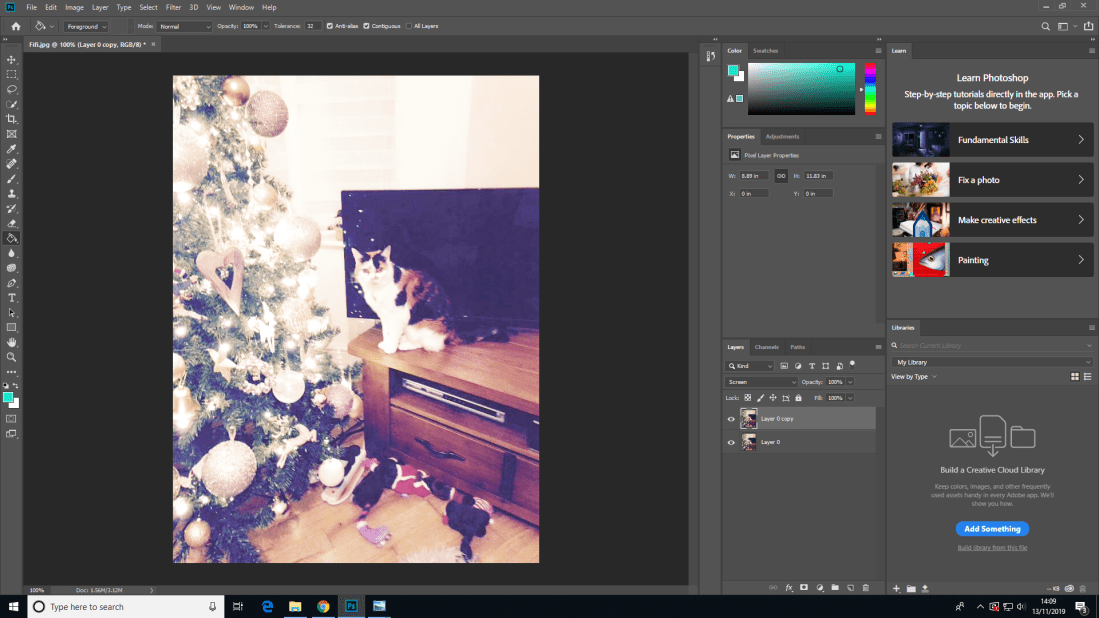1099x618 pixels.
Task: Click the rainbow hue slider strip
Action: tap(870, 90)
